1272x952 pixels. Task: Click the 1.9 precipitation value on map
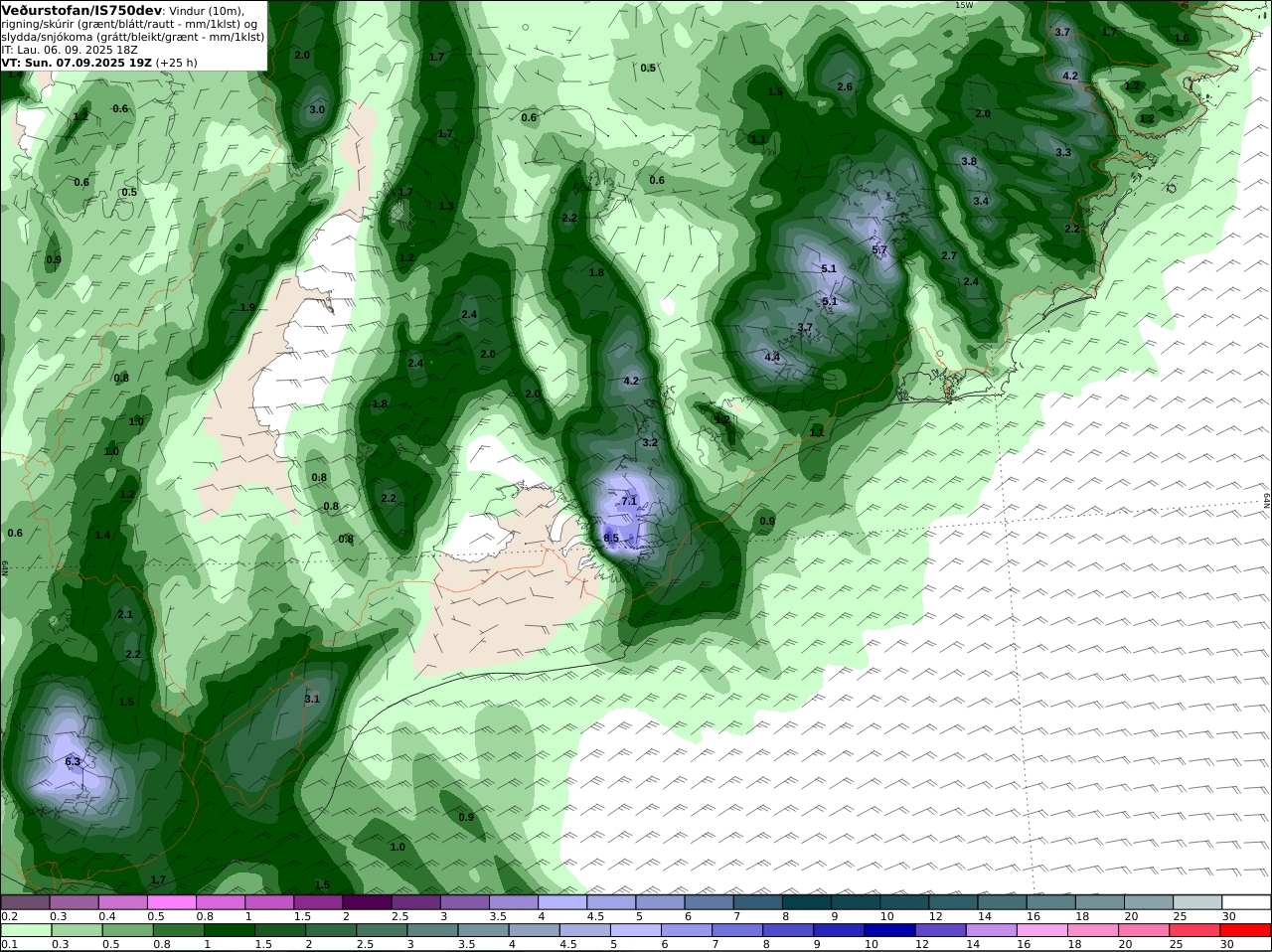click(x=247, y=308)
